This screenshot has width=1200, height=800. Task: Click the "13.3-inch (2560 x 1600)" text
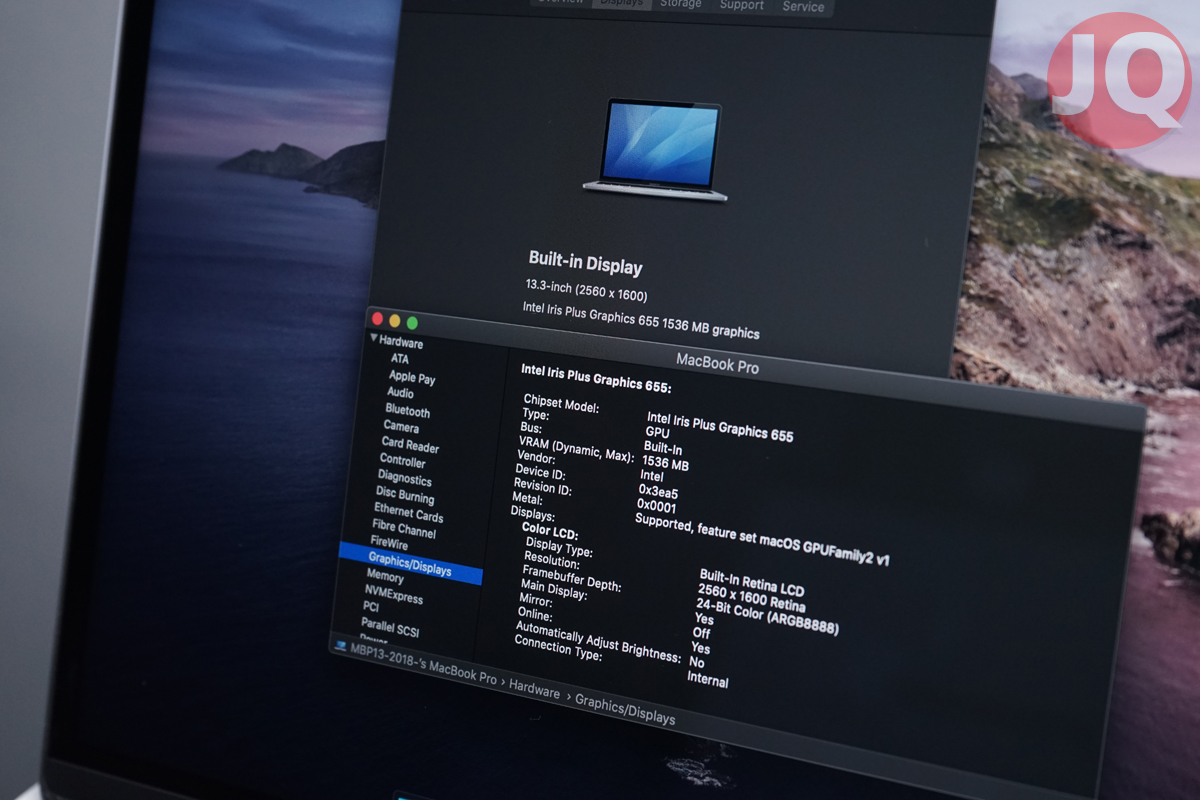pyautogui.click(x=587, y=292)
